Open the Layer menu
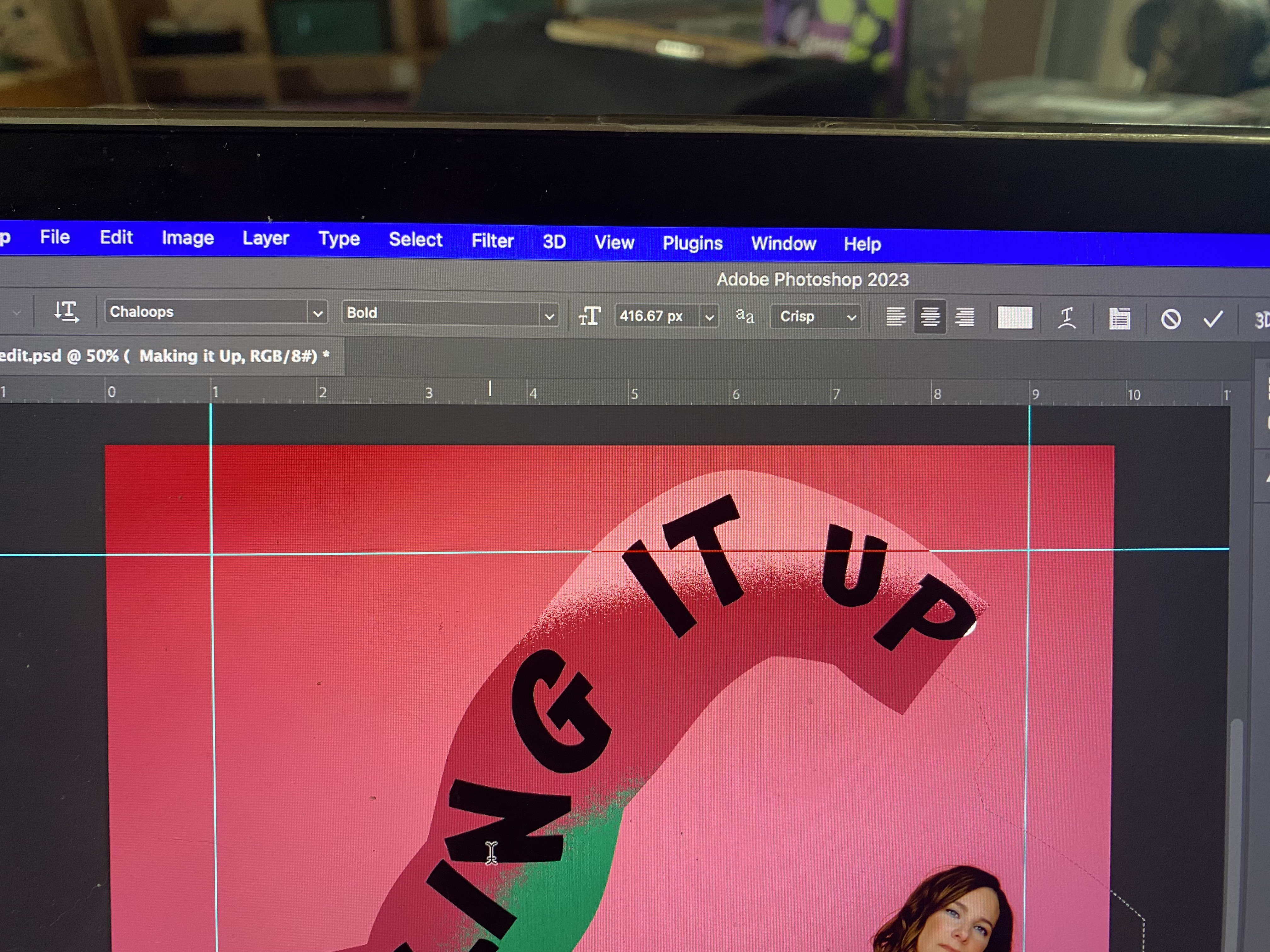Image resolution: width=1270 pixels, height=952 pixels. 265,238
